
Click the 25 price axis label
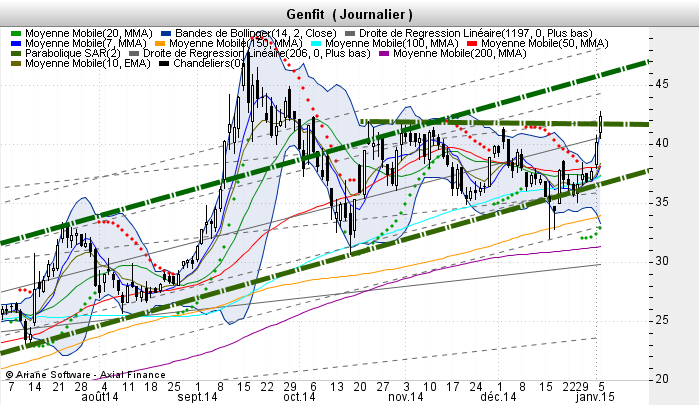click(x=662, y=320)
